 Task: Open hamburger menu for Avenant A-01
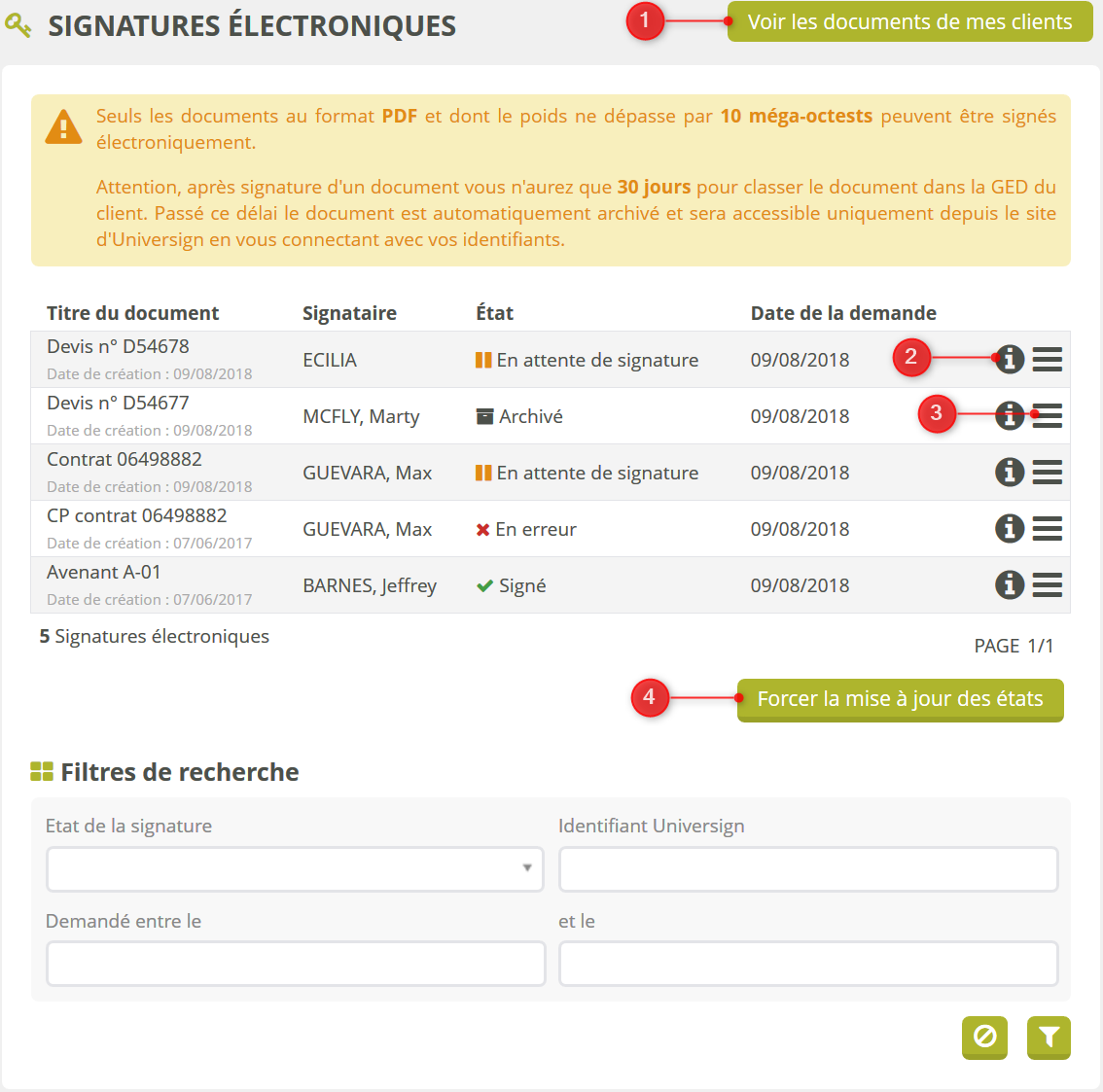[1047, 585]
